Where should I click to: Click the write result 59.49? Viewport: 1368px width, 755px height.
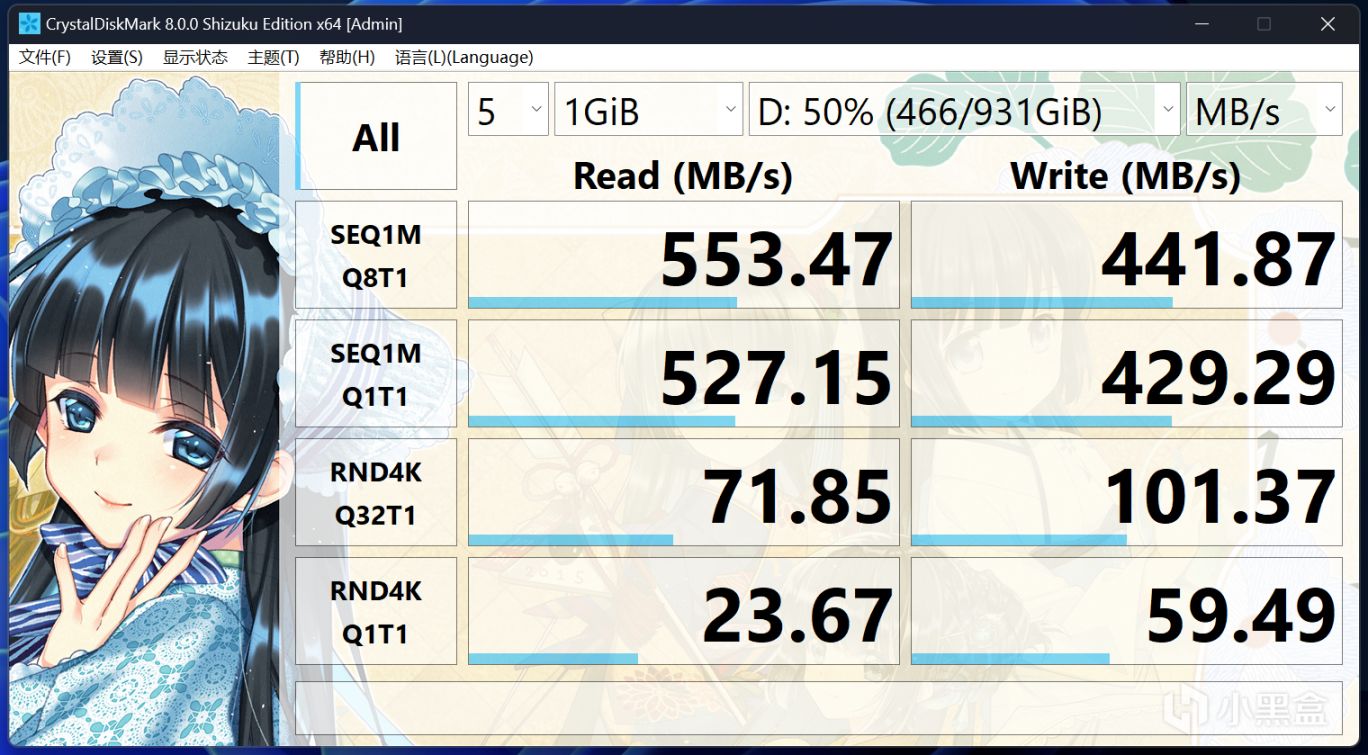[x=1127, y=612]
